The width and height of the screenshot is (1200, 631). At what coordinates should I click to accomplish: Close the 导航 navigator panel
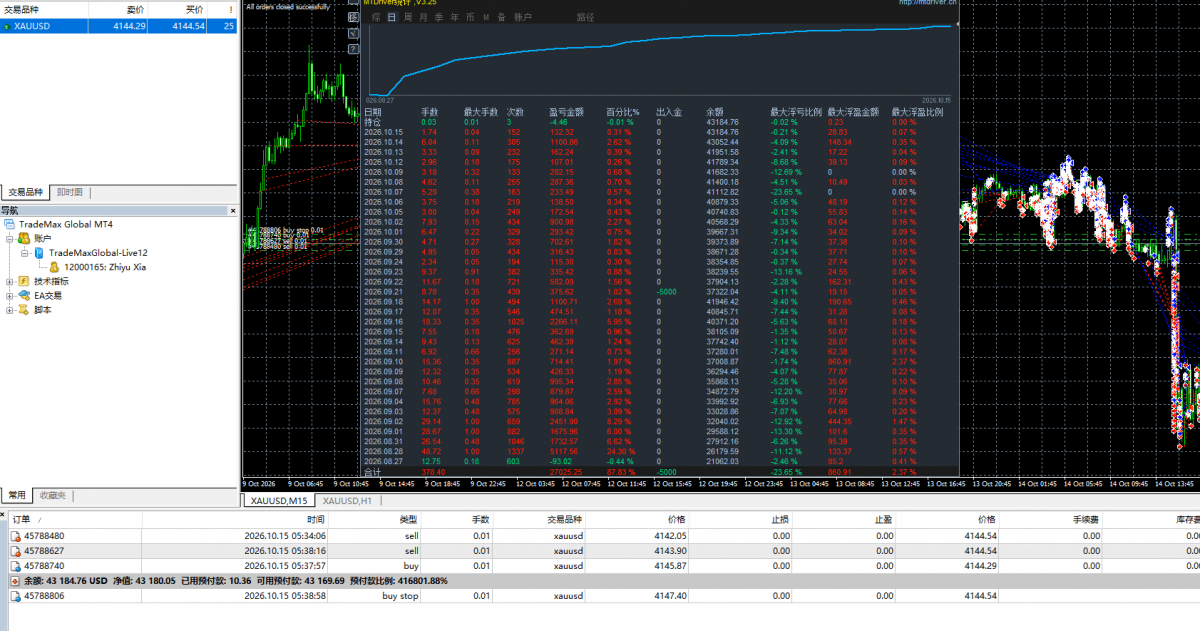(232, 211)
